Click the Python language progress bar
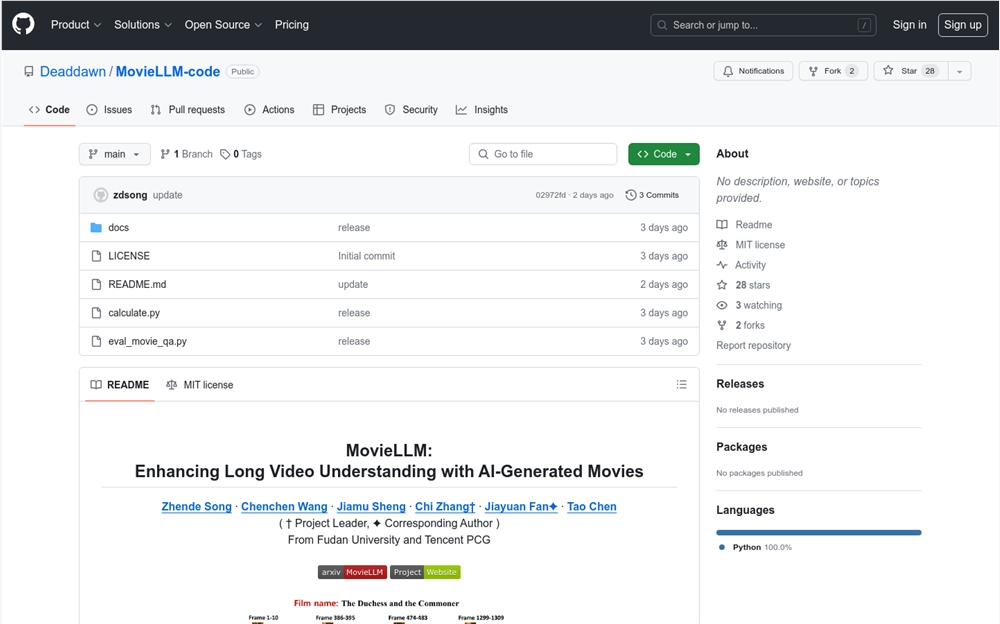This screenshot has height=624, width=1000. click(x=818, y=532)
